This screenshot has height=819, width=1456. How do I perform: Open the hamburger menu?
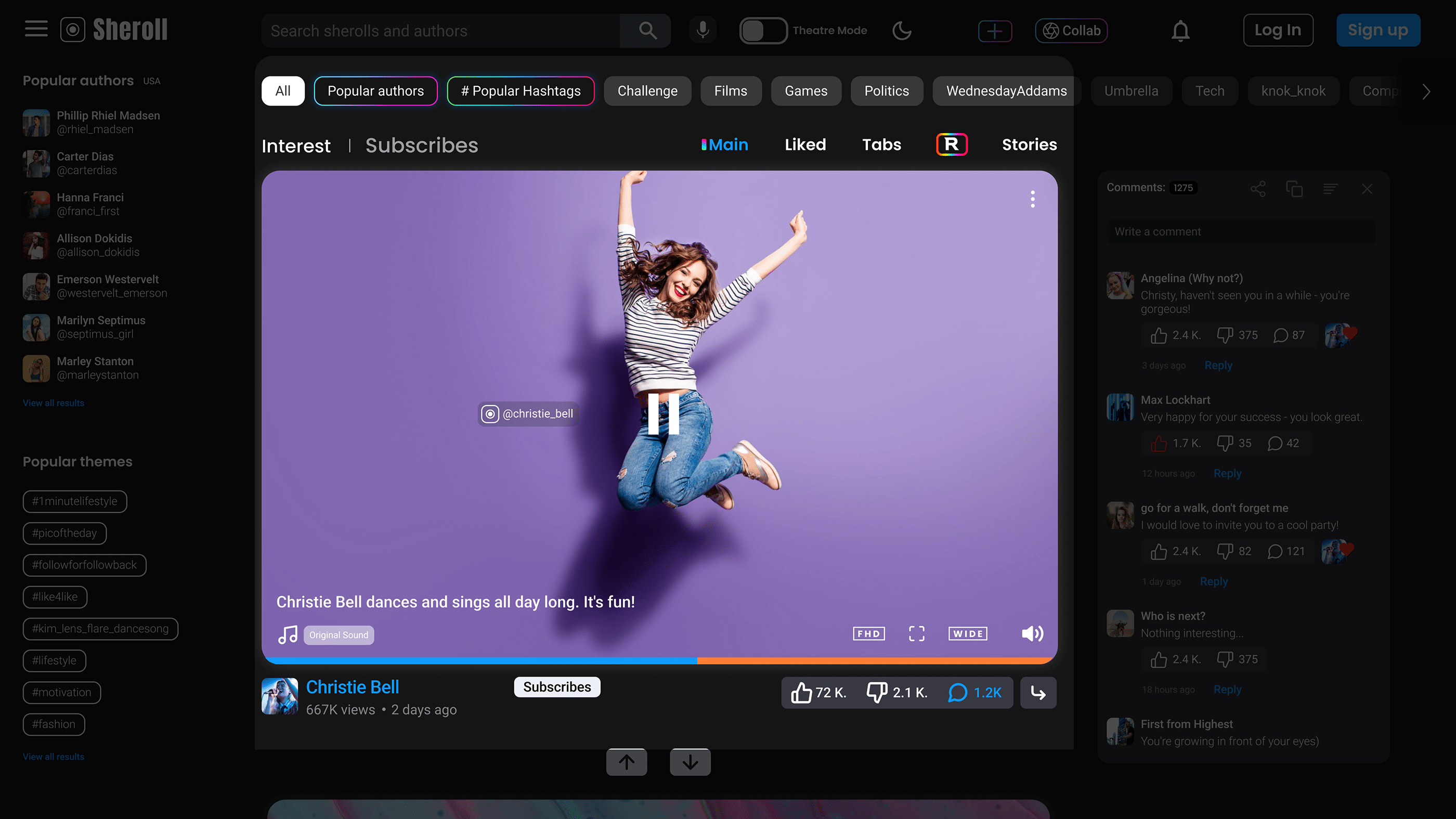36,29
